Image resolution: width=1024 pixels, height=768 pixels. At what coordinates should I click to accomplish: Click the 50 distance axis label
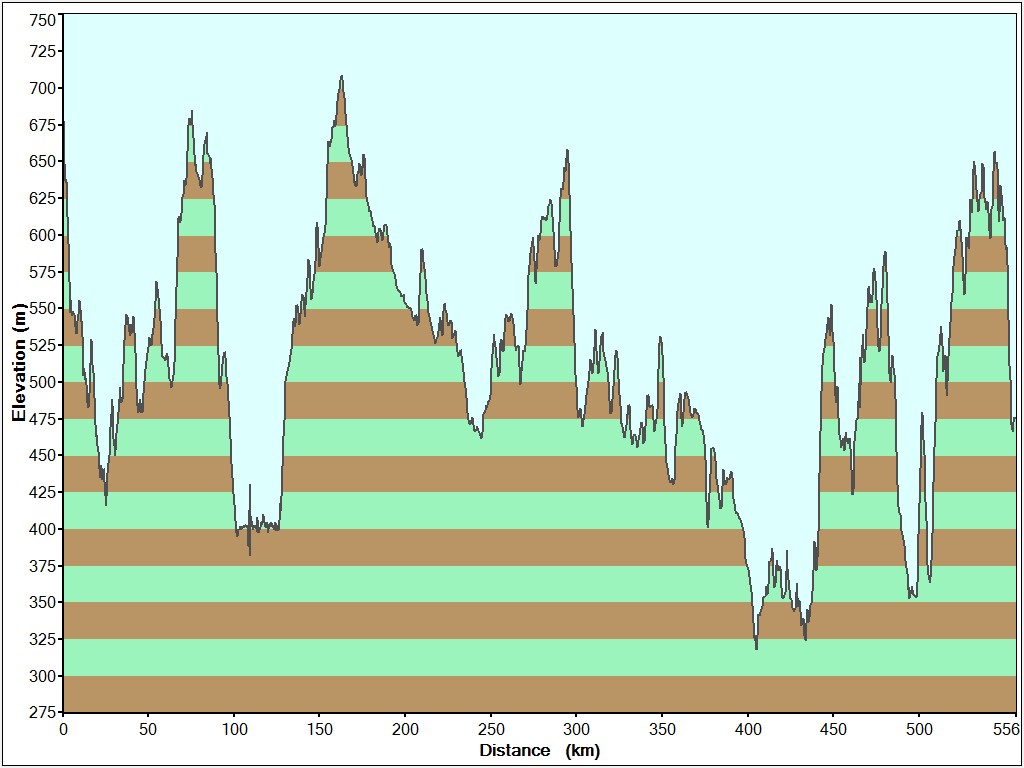[x=148, y=729]
